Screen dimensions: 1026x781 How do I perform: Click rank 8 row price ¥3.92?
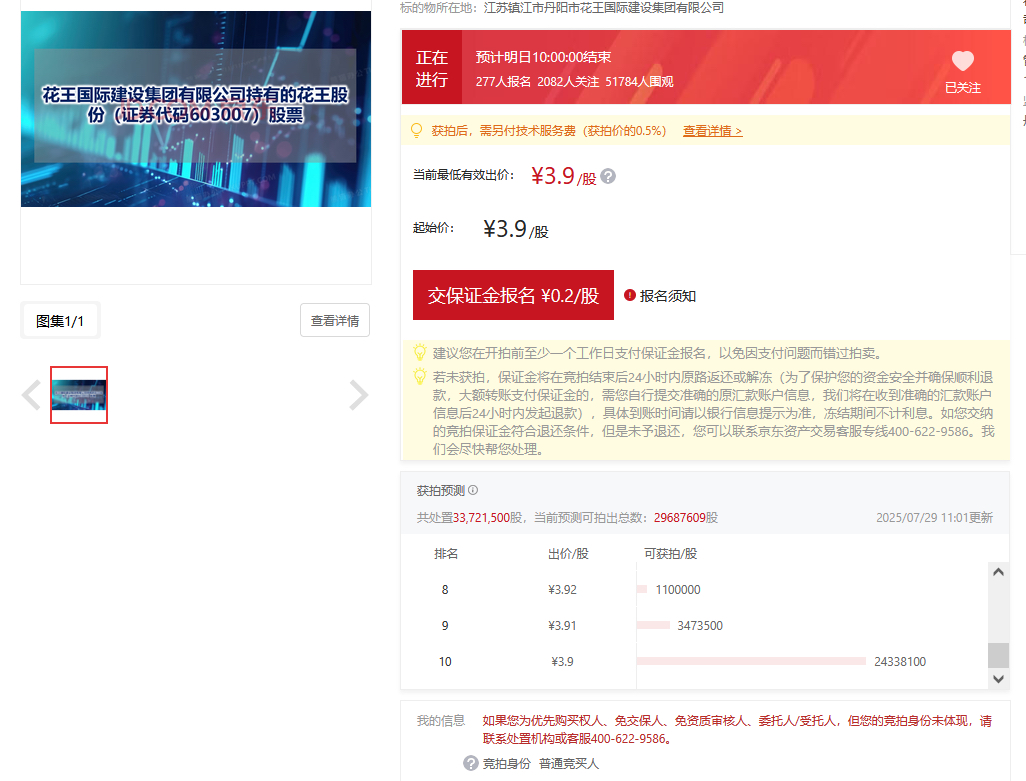pos(562,589)
